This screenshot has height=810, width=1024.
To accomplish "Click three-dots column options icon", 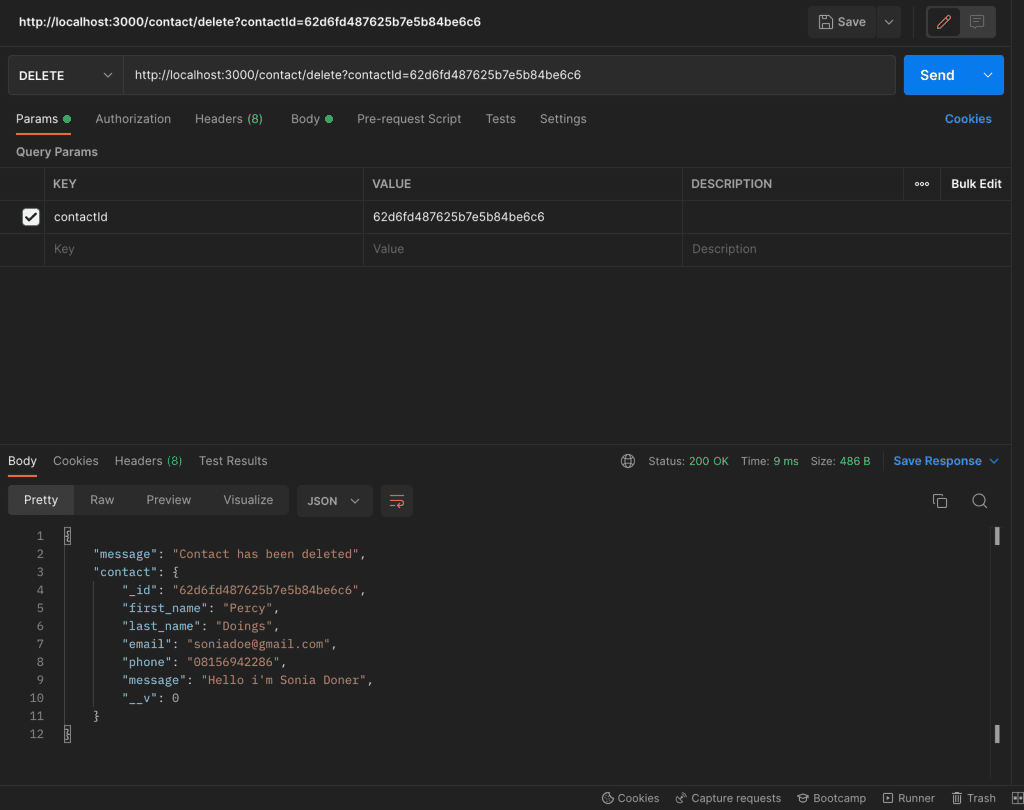I will 922,184.
